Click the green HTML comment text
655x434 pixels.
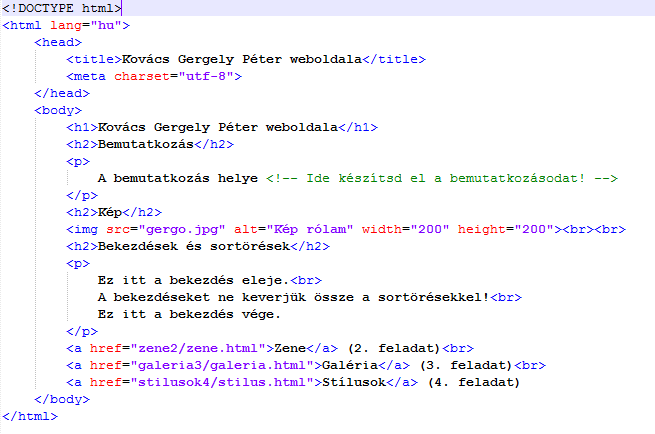442,178
